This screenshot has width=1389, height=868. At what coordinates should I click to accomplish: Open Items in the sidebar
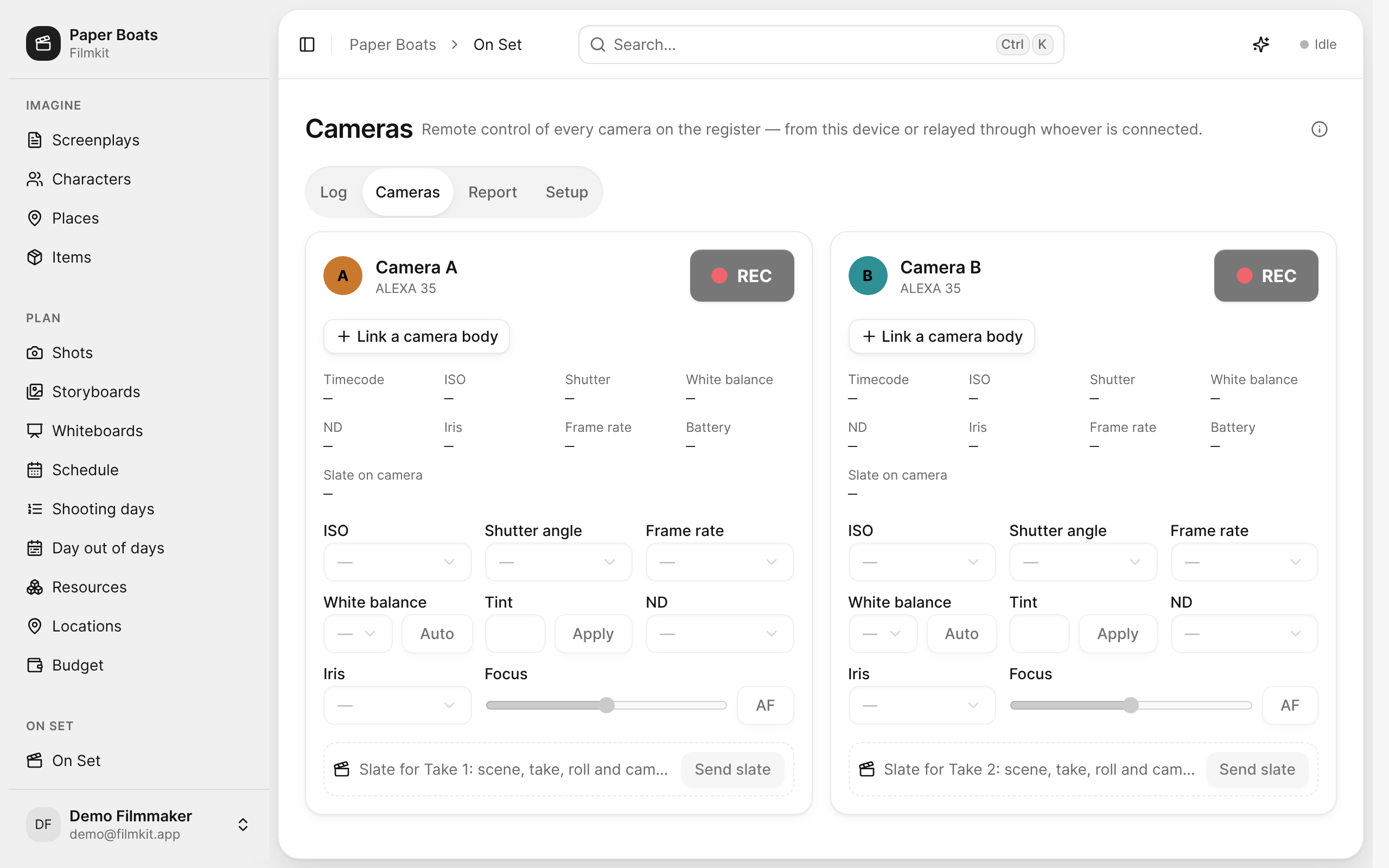click(139, 257)
